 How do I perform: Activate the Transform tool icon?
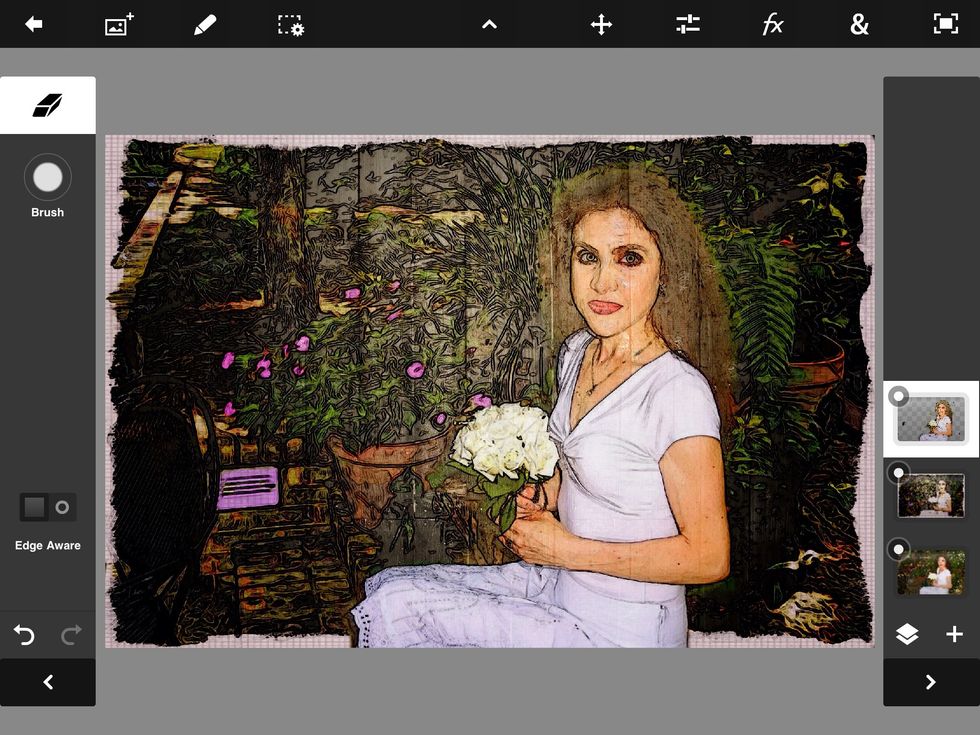tap(600, 24)
